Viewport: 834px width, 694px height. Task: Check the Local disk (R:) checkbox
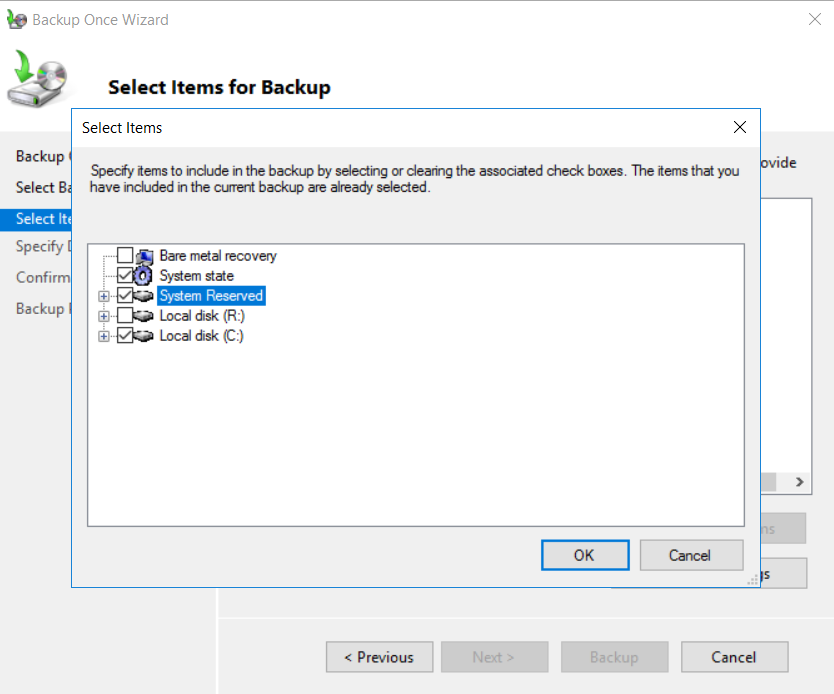125,315
